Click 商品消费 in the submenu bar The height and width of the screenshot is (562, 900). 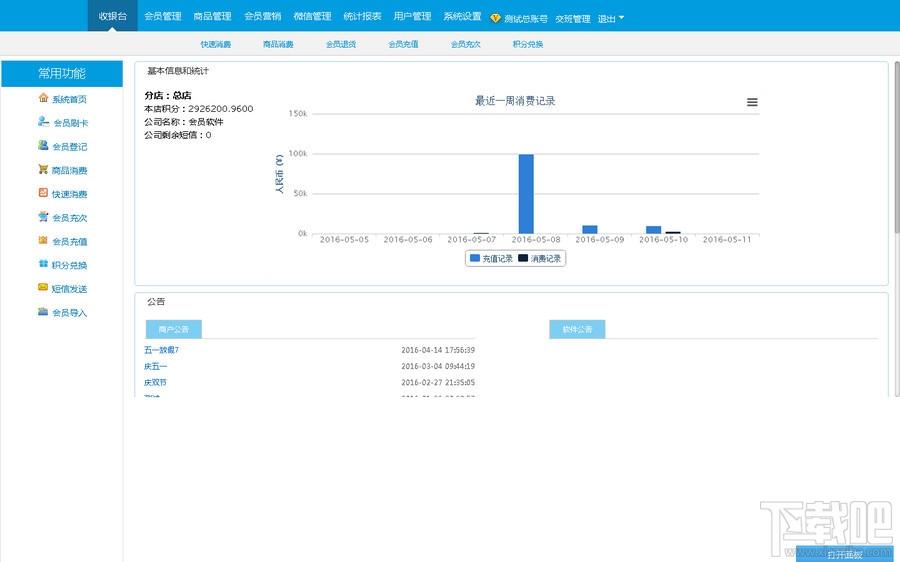coord(278,44)
